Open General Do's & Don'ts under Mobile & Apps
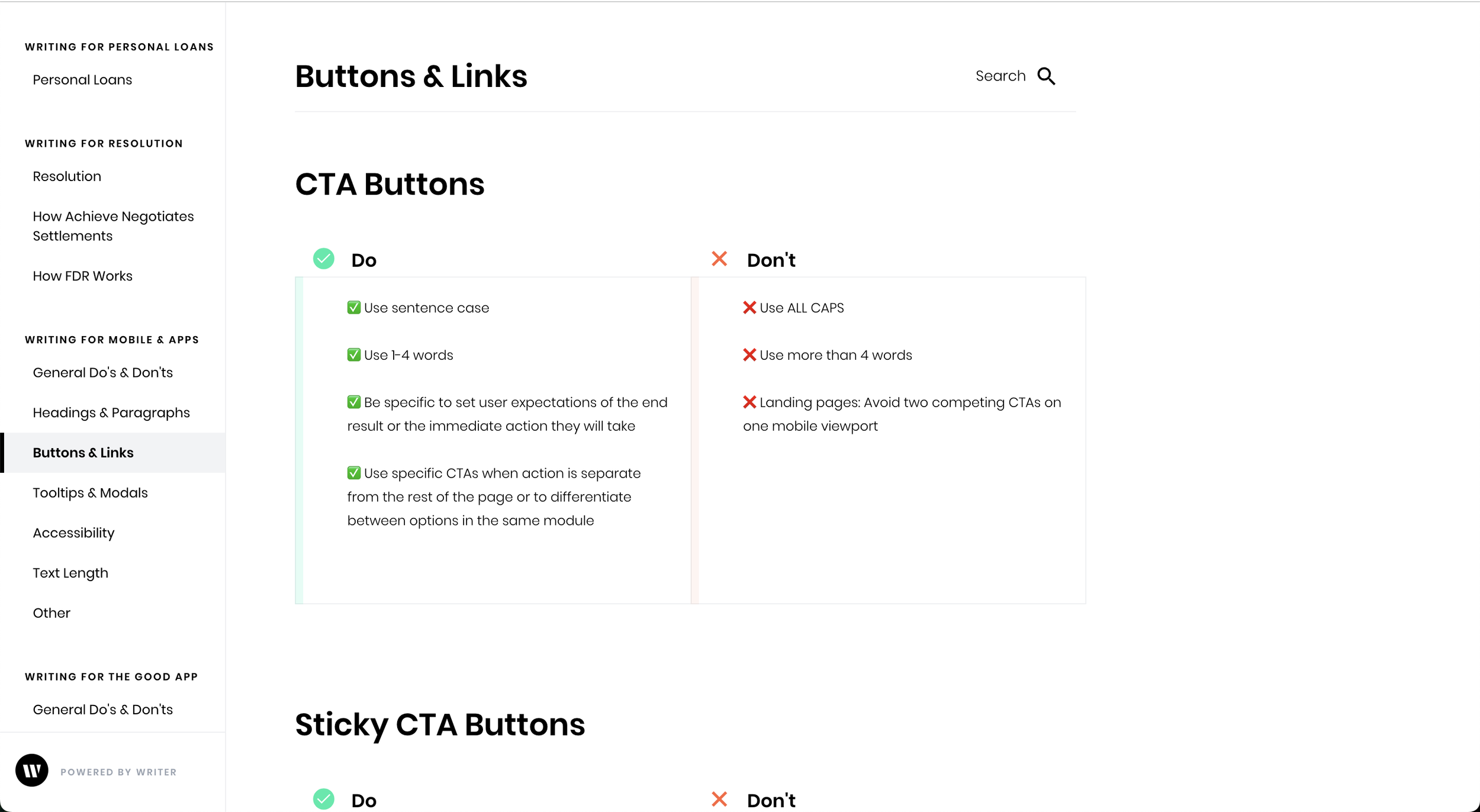The height and width of the screenshot is (812, 1480). pos(102,373)
